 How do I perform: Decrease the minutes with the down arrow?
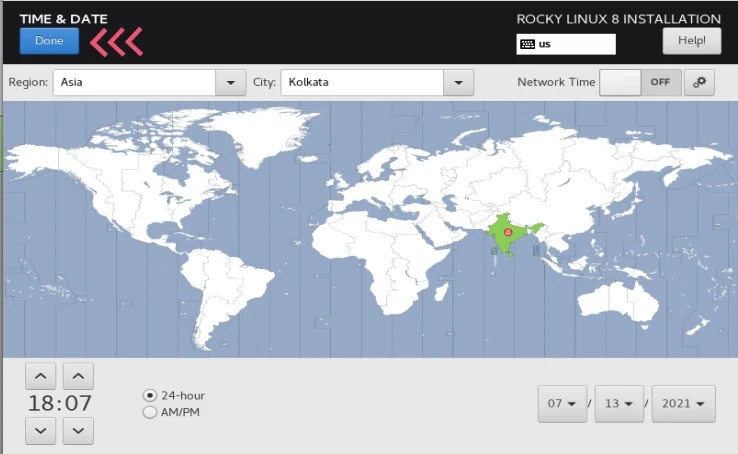point(78,430)
